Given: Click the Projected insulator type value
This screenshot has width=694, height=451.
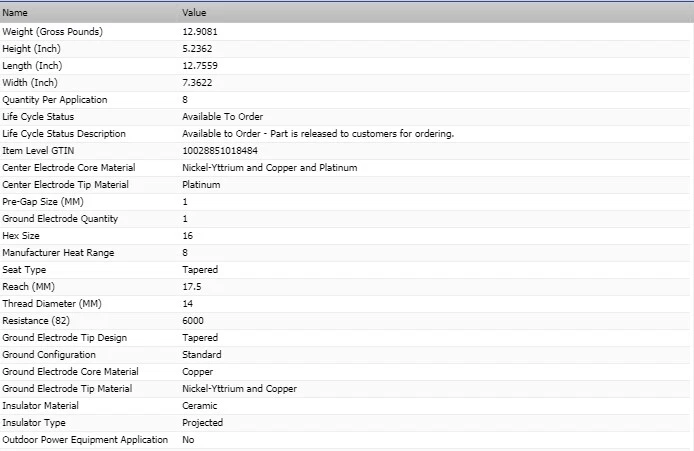Looking at the screenshot, I should coord(203,423).
